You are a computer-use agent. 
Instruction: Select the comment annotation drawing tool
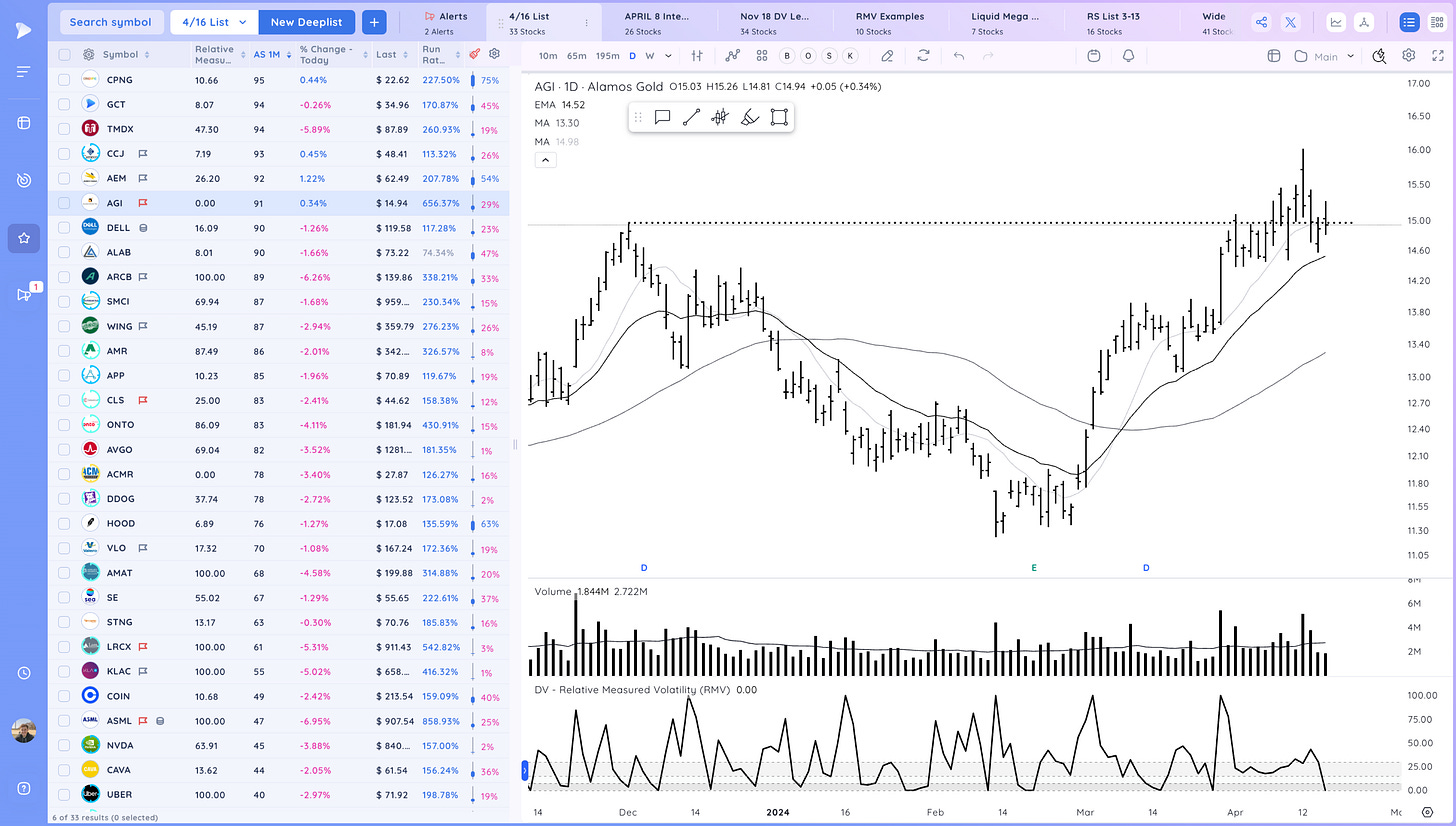tap(662, 117)
